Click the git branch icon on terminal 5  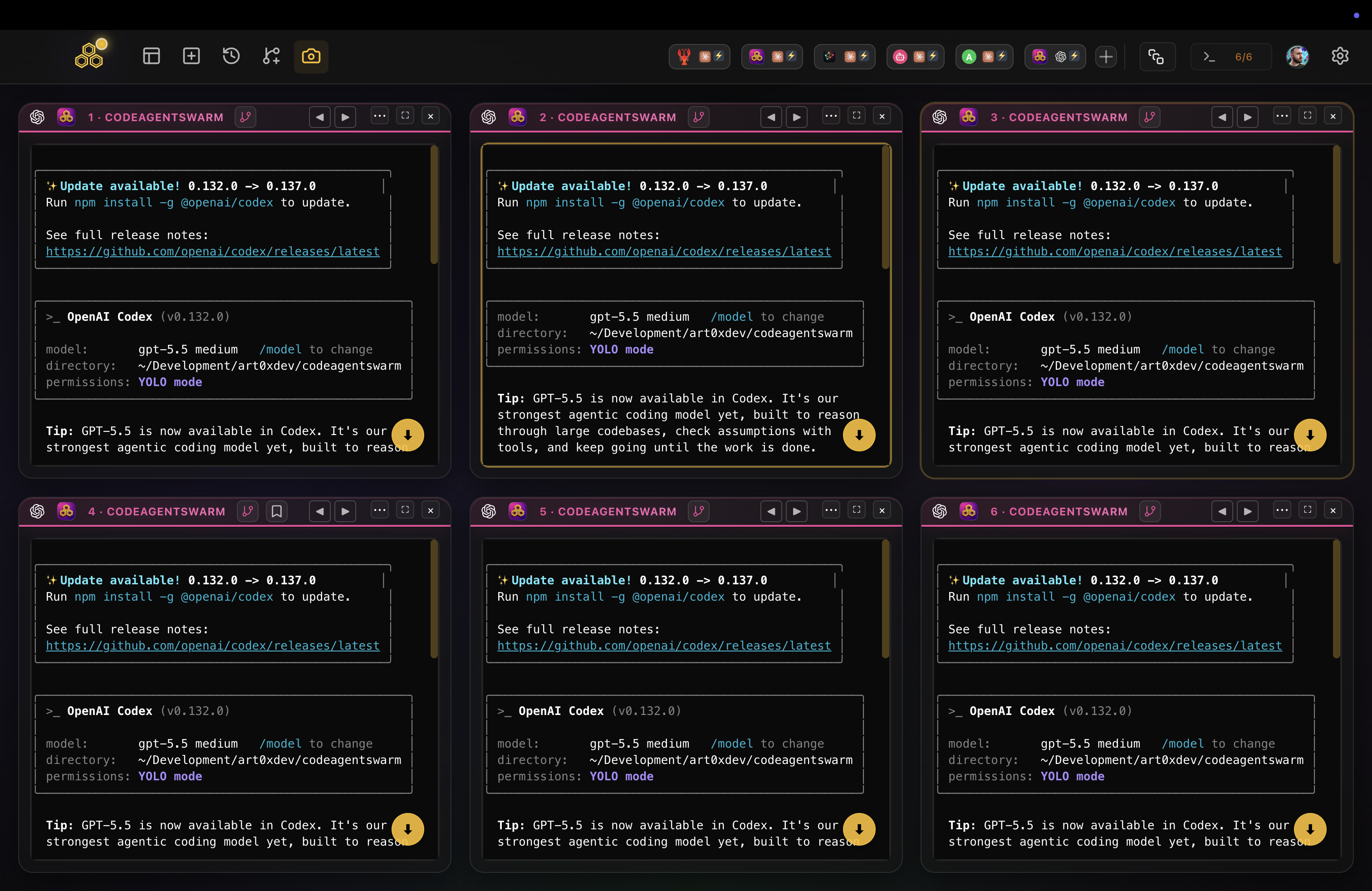pyautogui.click(x=699, y=511)
